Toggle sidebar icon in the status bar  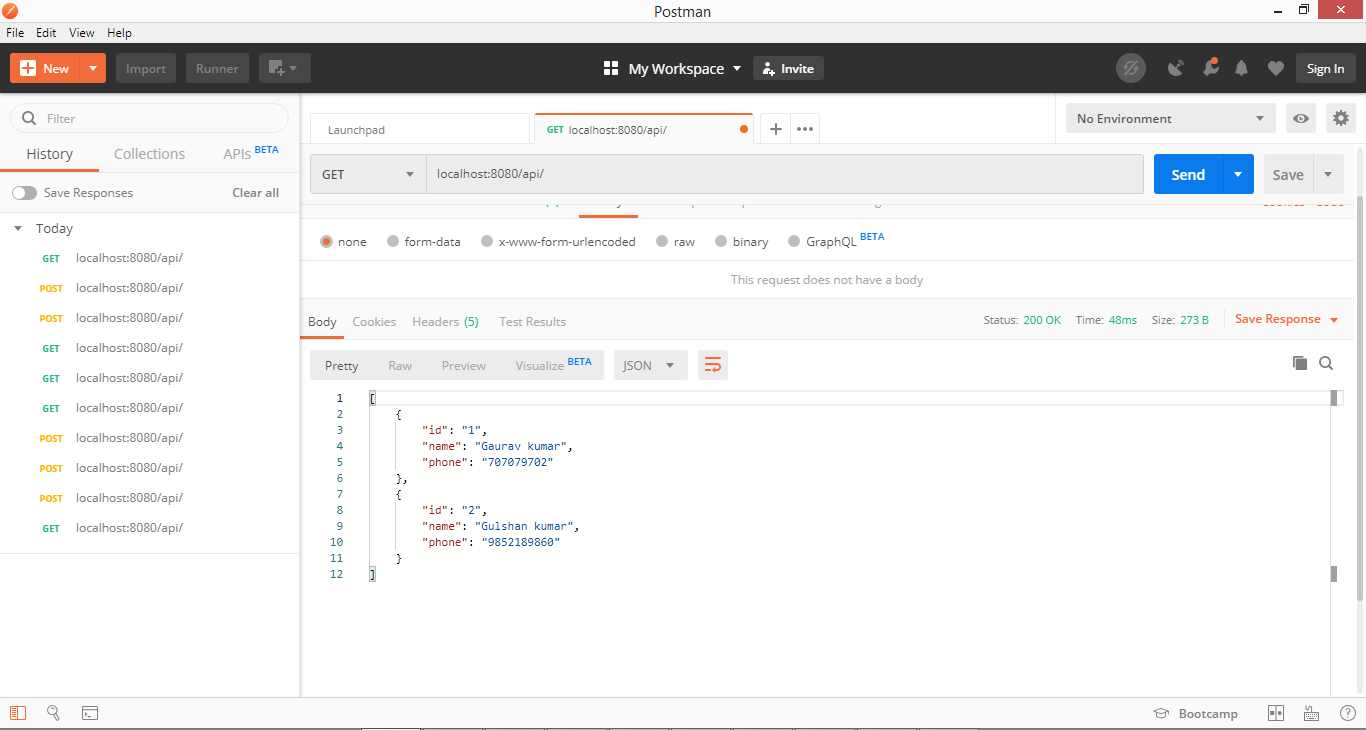click(18, 713)
